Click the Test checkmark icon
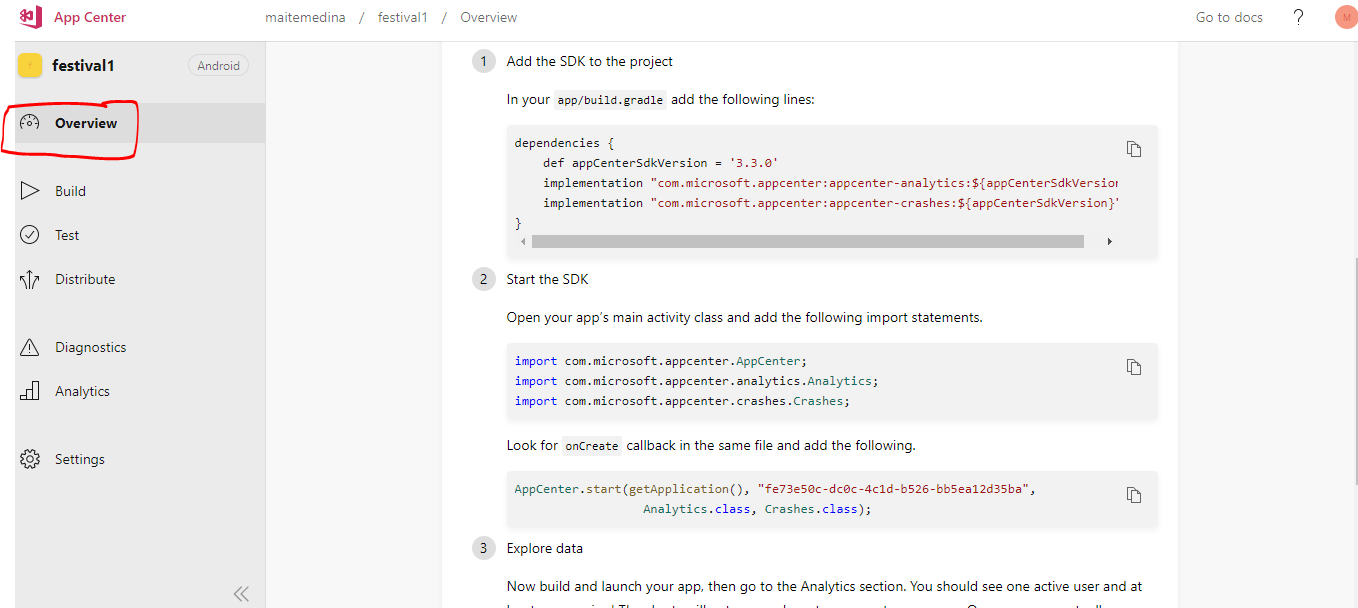The height and width of the screenshot is (608, 1358). coord(29,235)
